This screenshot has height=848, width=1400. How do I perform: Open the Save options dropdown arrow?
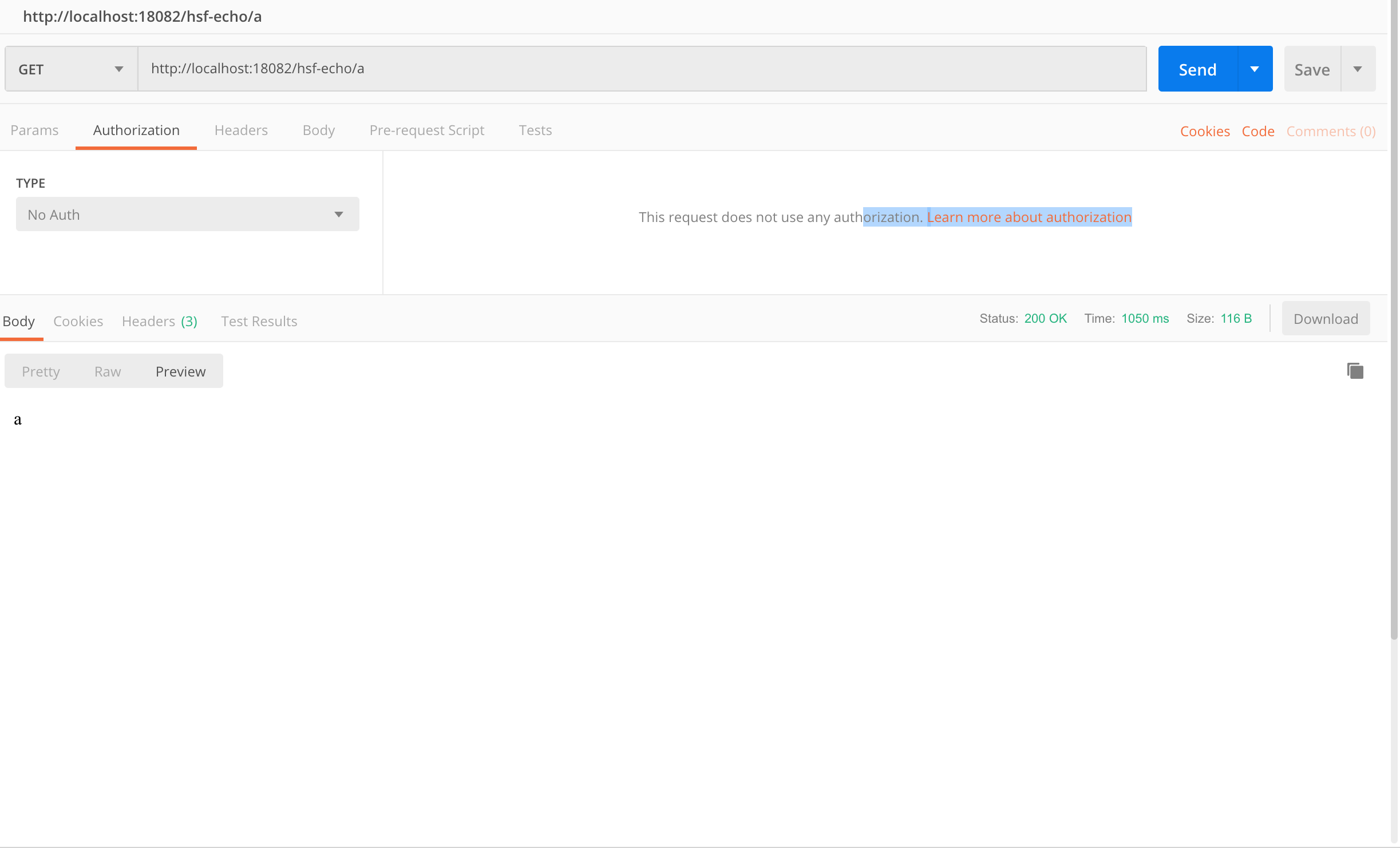(x=1358, y=69)
